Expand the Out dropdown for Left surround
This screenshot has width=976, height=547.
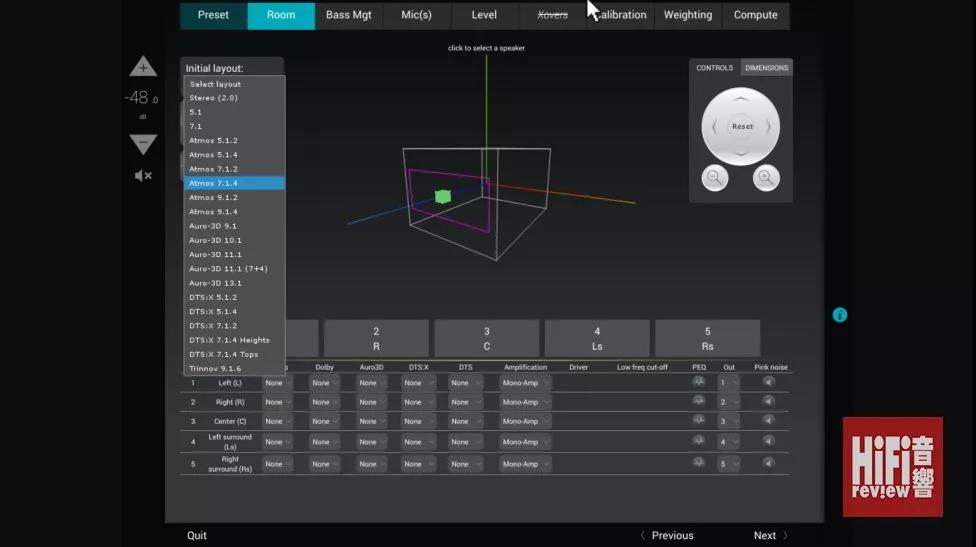pyautogui.click(x=730, y=442)
